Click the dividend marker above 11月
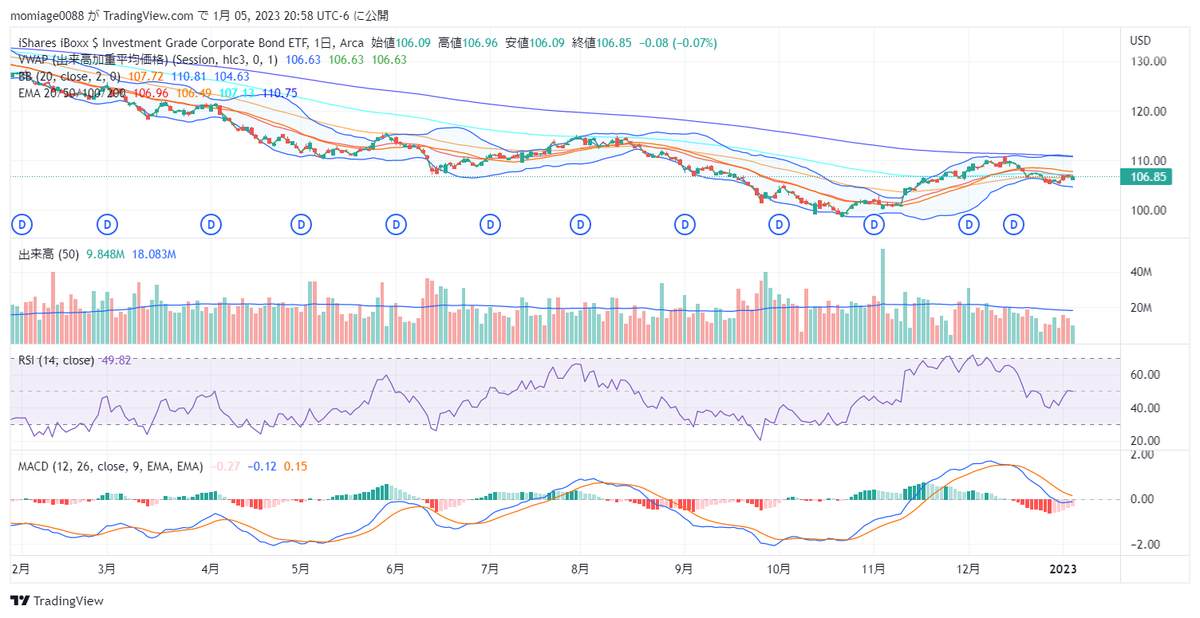This screenshot has width=1200, height=618. [x=875, y=224]
